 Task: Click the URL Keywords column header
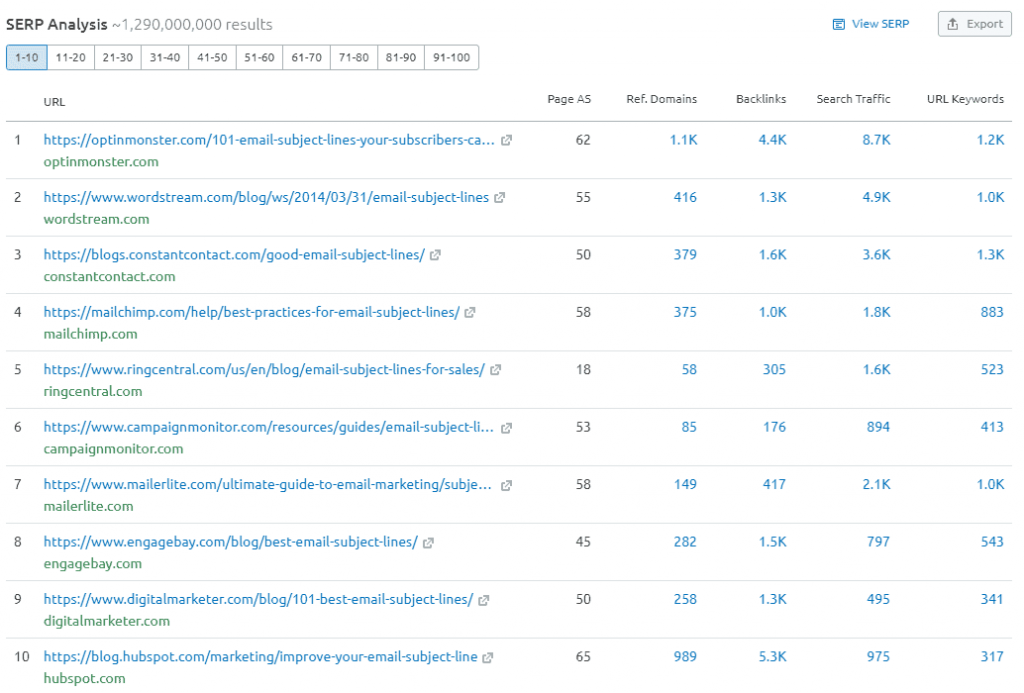(965, 99)
